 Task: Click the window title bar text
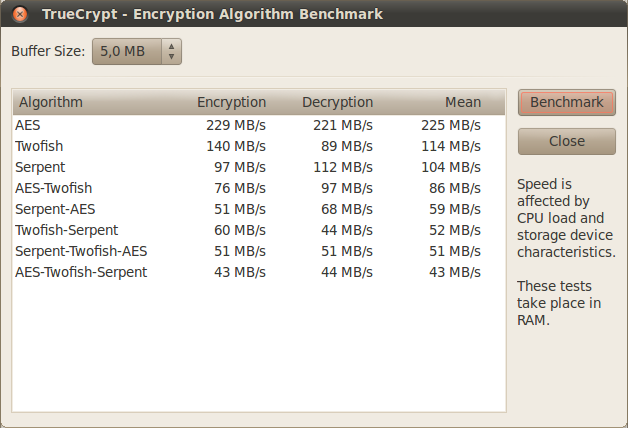(212, 14)
